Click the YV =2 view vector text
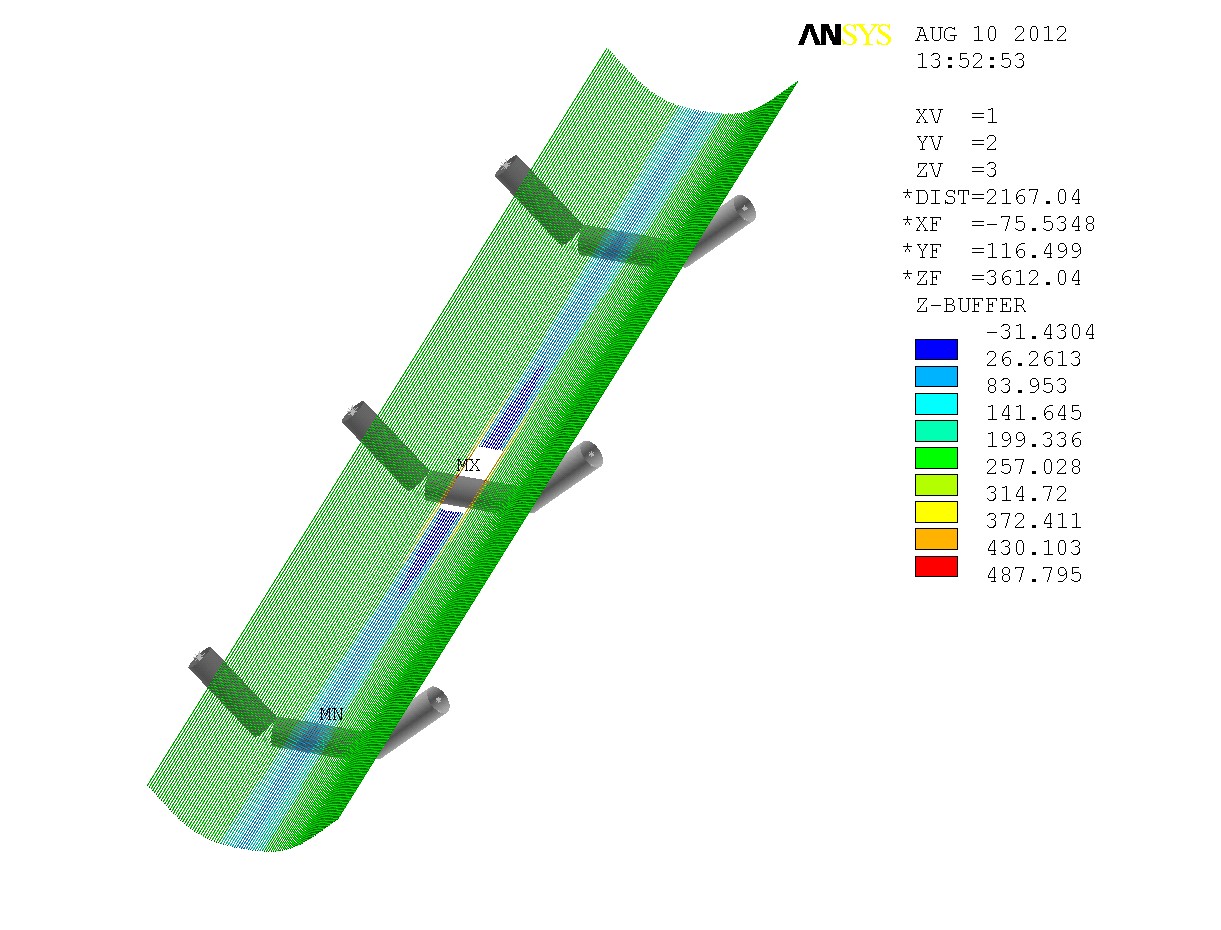Screen dimensions: 1221x930 957,143
